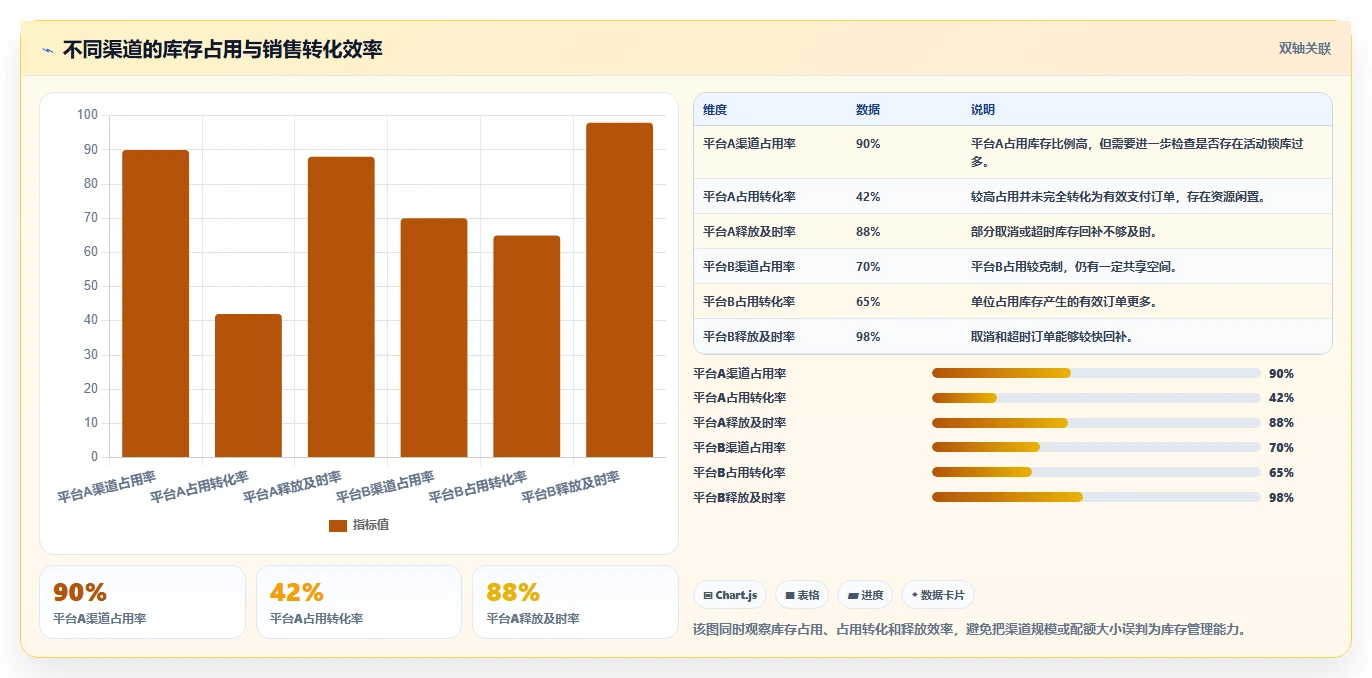Click the footer note starting 该图同时观察库存占用
Image resolution: width=1372 pixels, height=678 pixels.
pyautogui.click(x=970, y=630)
